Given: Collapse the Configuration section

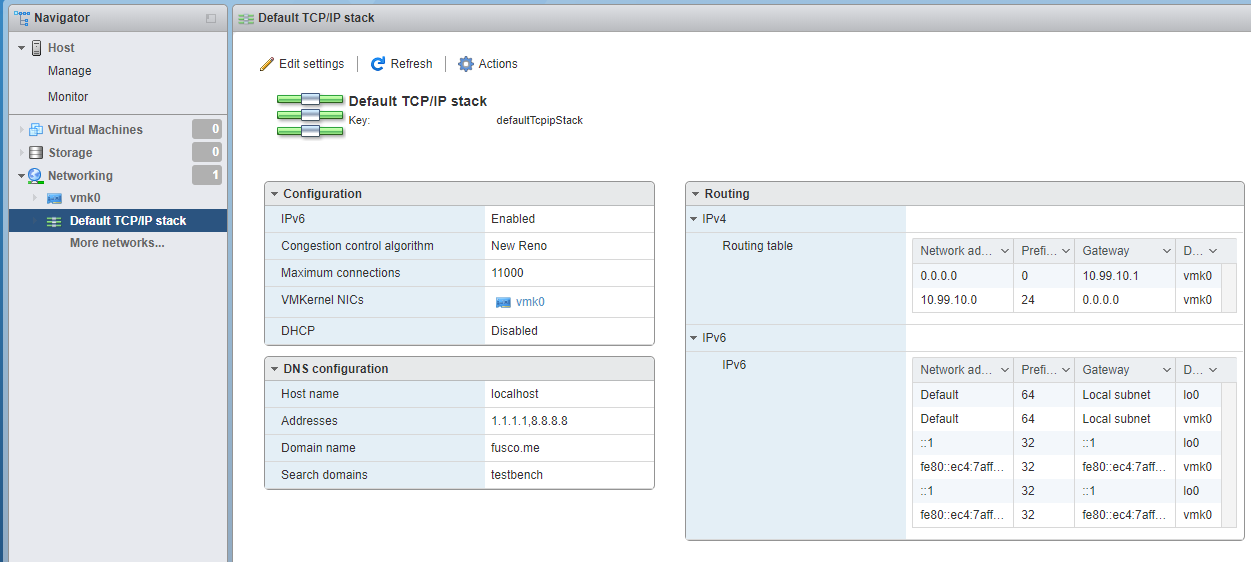Looking at the screenshot, I should (274, 194).
